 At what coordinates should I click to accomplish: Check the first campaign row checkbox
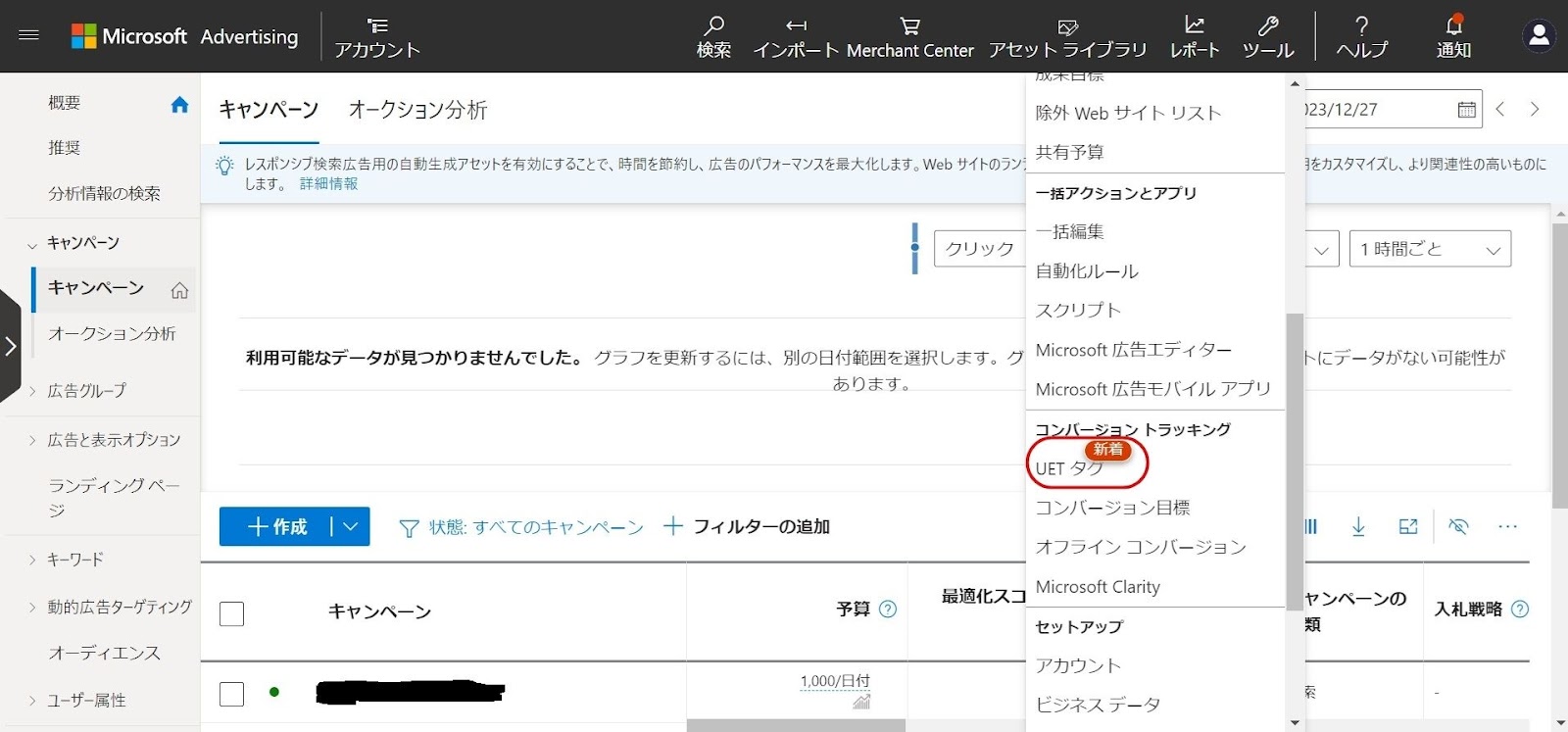(x=231, y=694)
